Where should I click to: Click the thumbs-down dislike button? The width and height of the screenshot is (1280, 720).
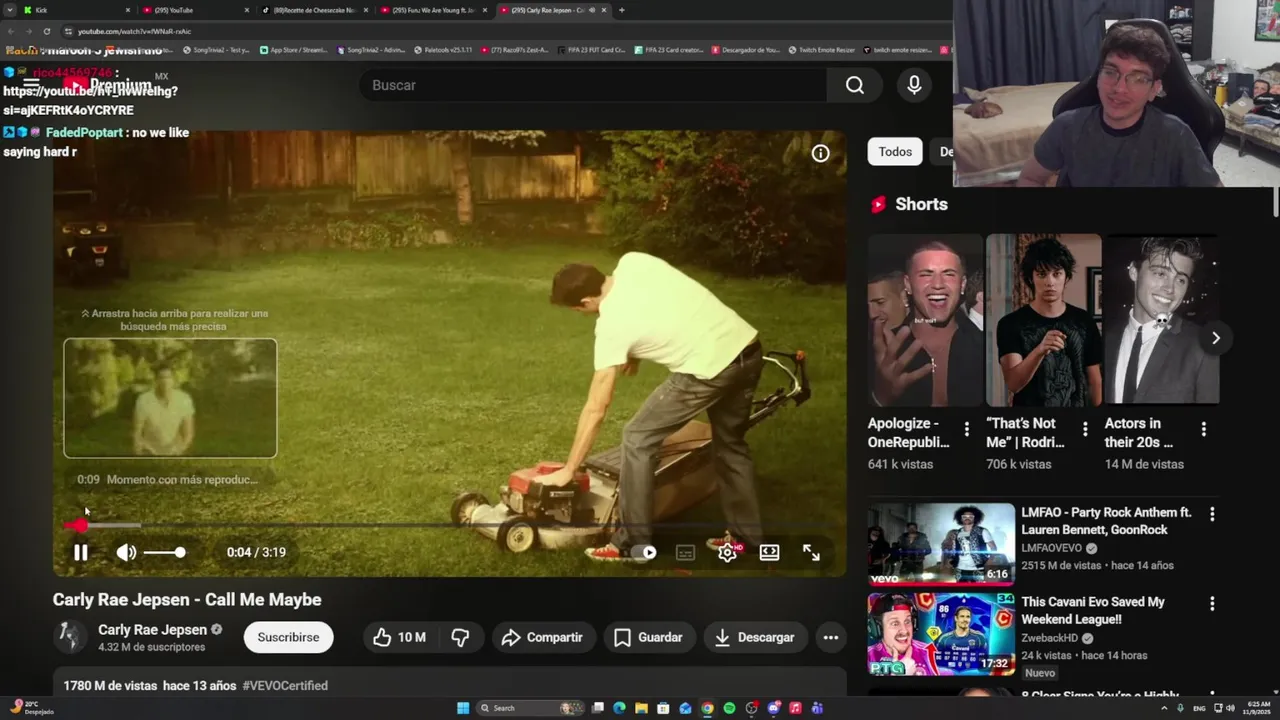pyautogui.click(x=460, y=637)
